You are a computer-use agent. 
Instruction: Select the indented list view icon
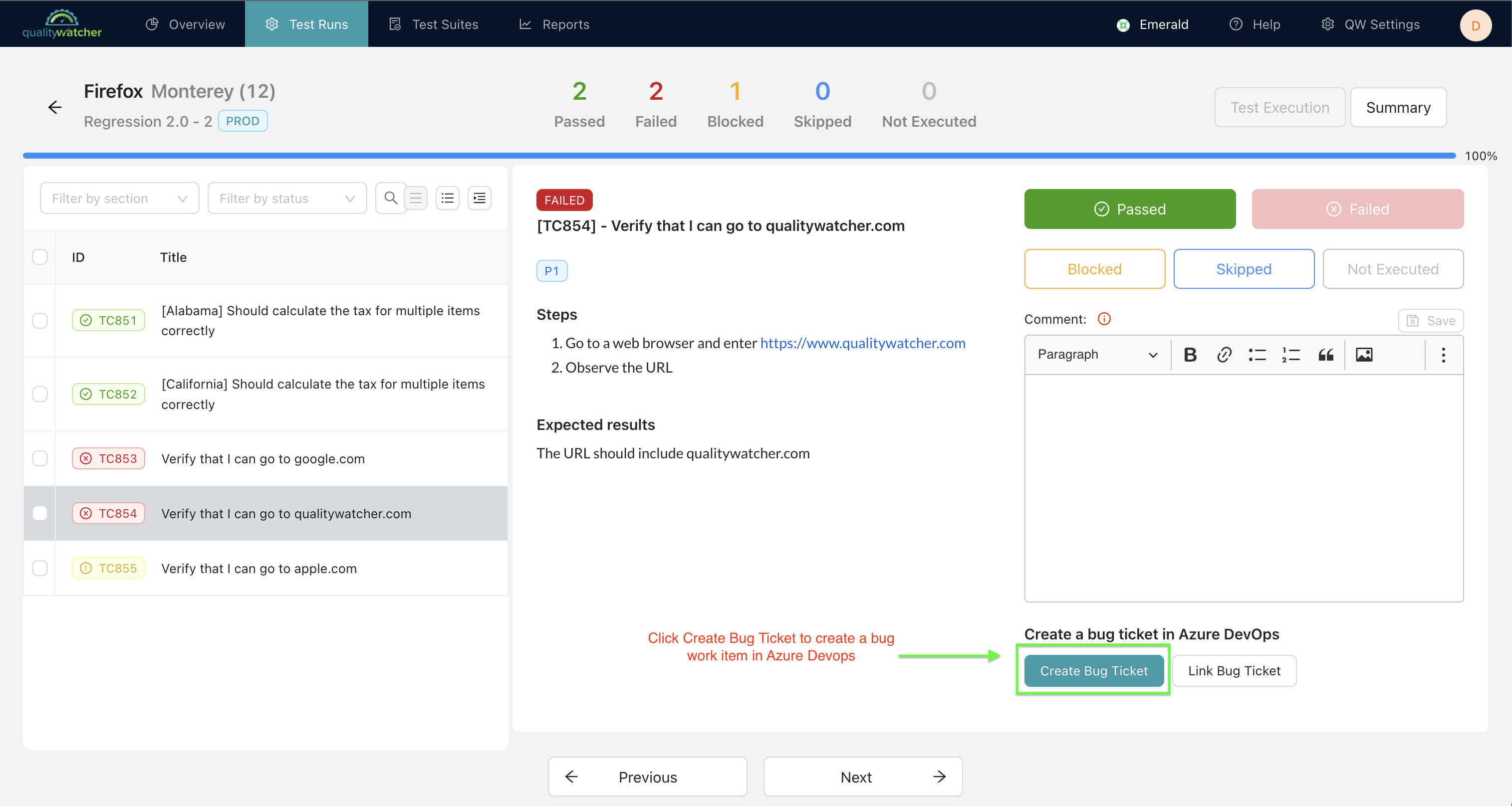pyautogui.click(x=480, y=199)
